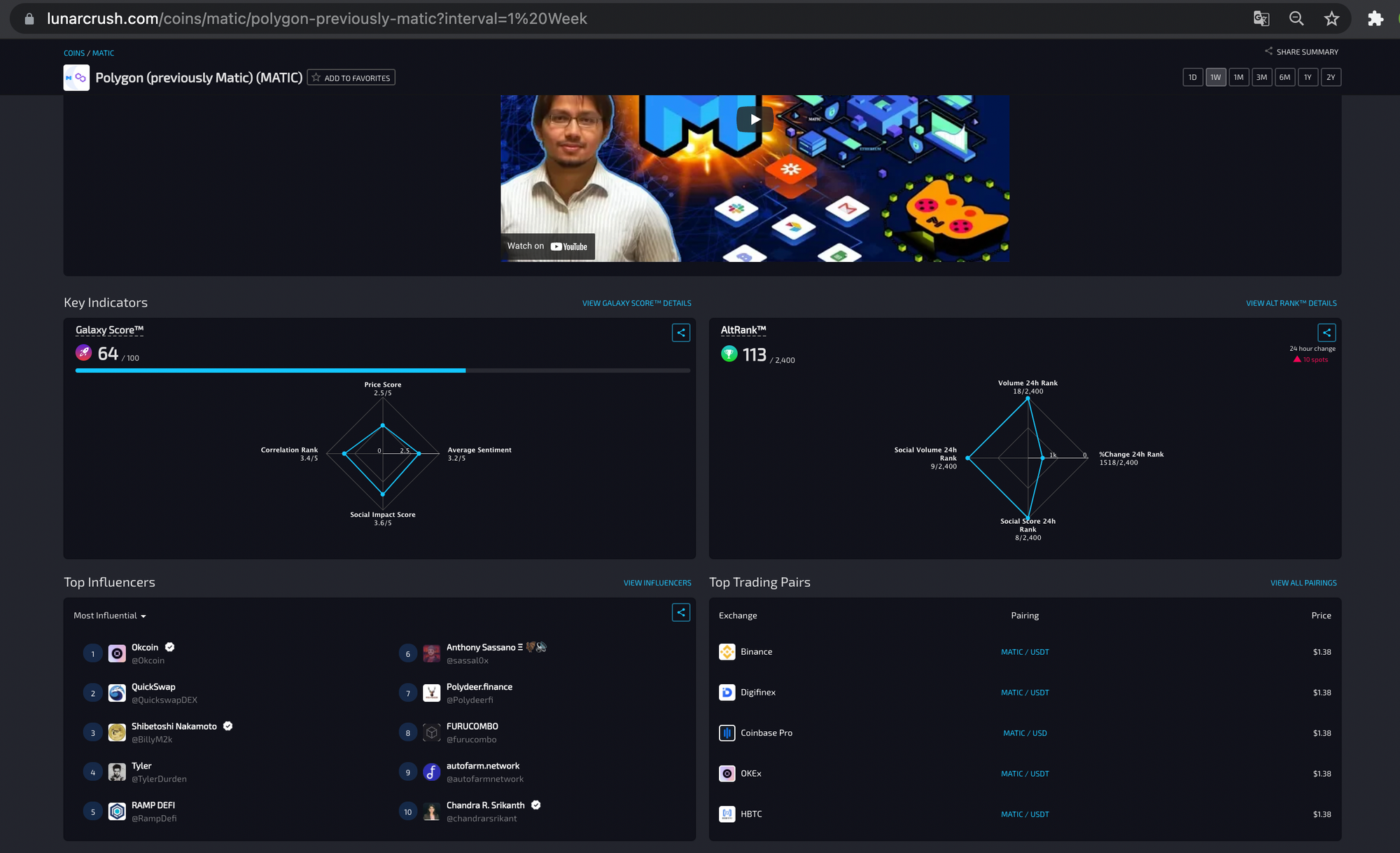Click the AltRank heading label
The height and width of the screenshot is (853, 1400).
point(743,330)
